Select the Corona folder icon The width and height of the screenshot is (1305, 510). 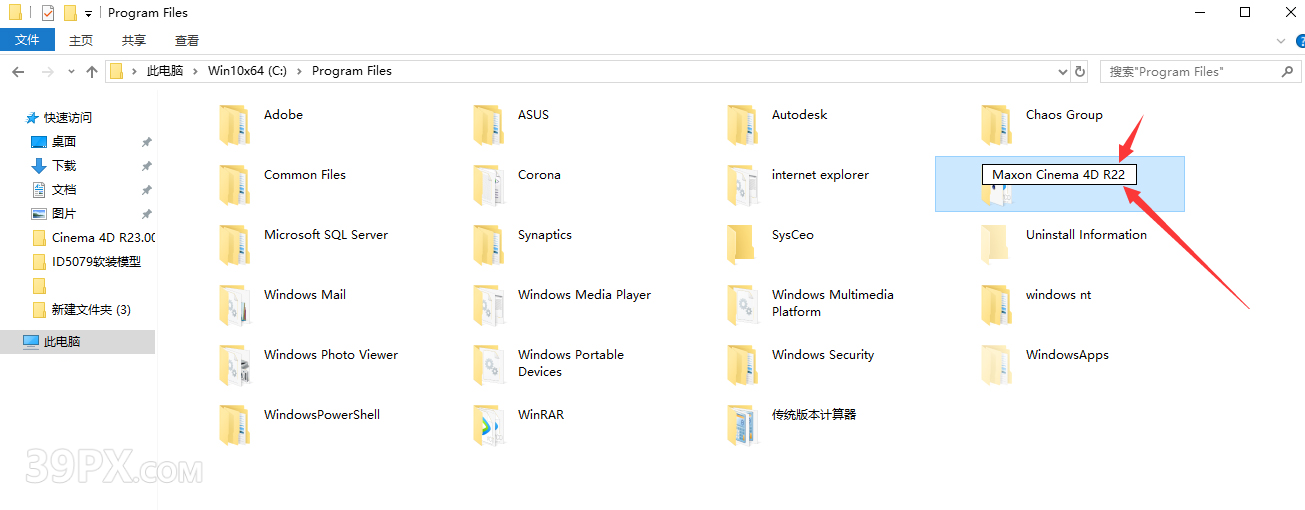tap(488, 185)
